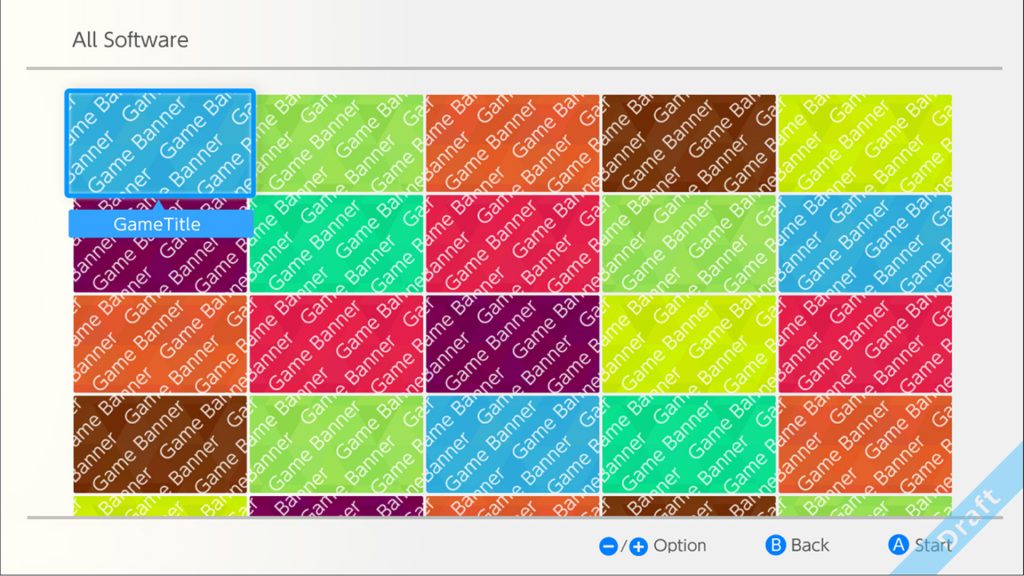This screenshot has height=576, width=1024.
Task: Pick the brown banner in fourth row
Action: (x=160, y=443)
